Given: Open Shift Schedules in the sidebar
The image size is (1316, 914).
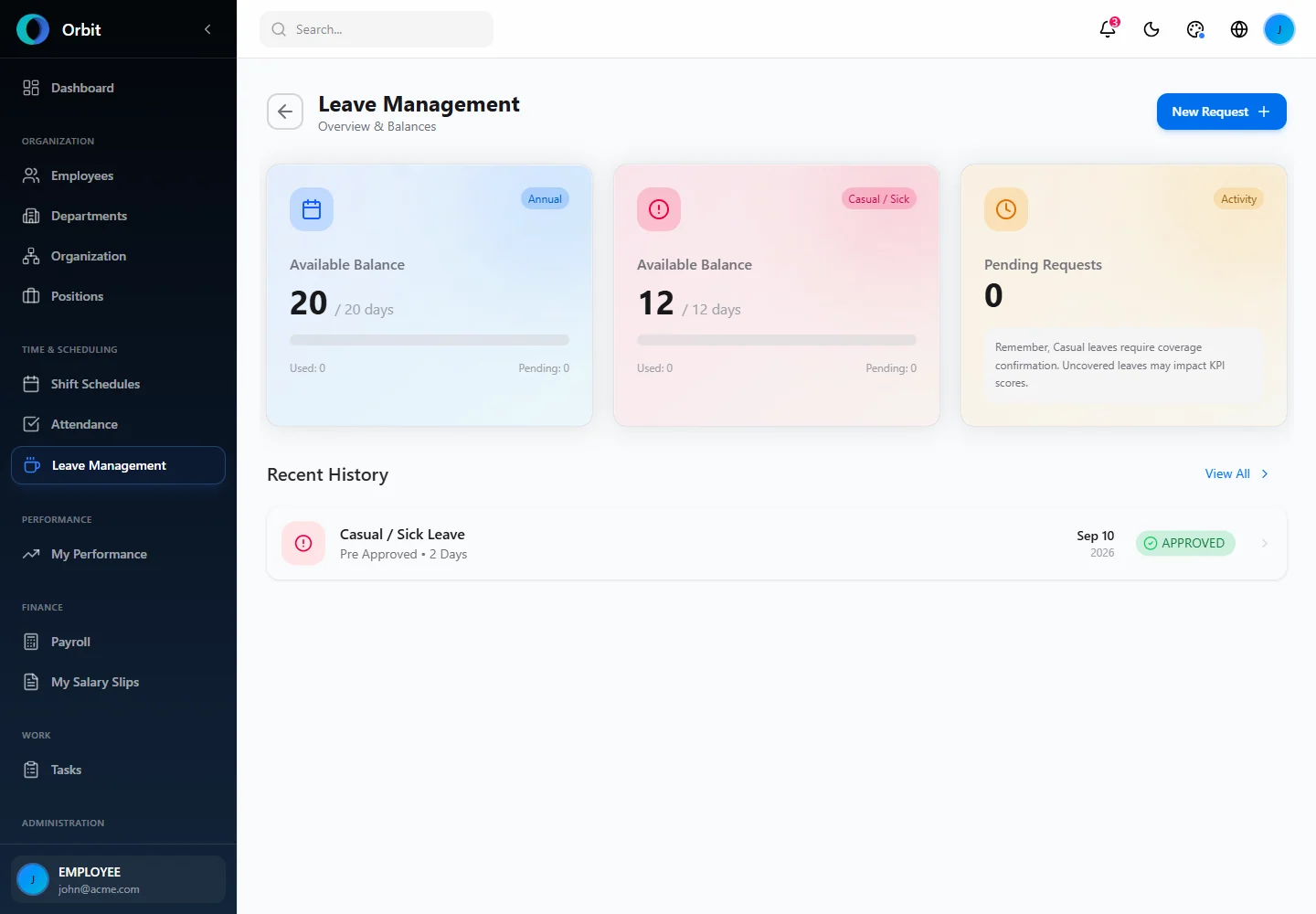Looking at the screenshot, I should pyautogui.click(x=118, y=384).
